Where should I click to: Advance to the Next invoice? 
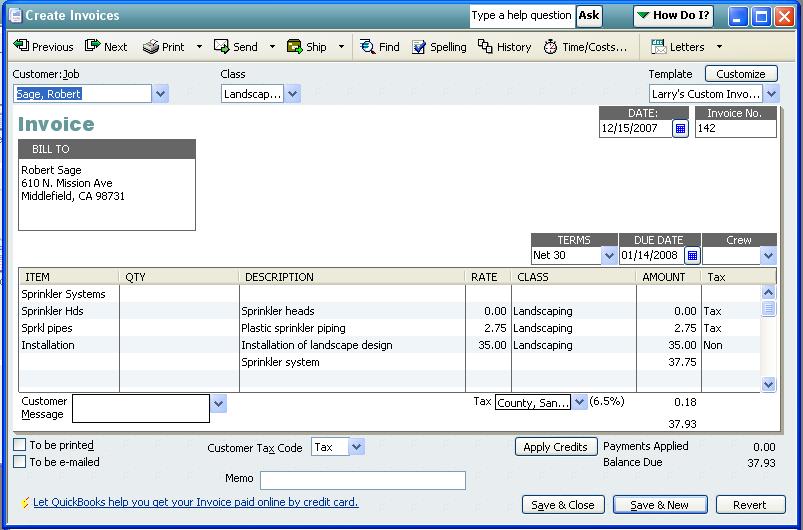click(x=106, y=47)
